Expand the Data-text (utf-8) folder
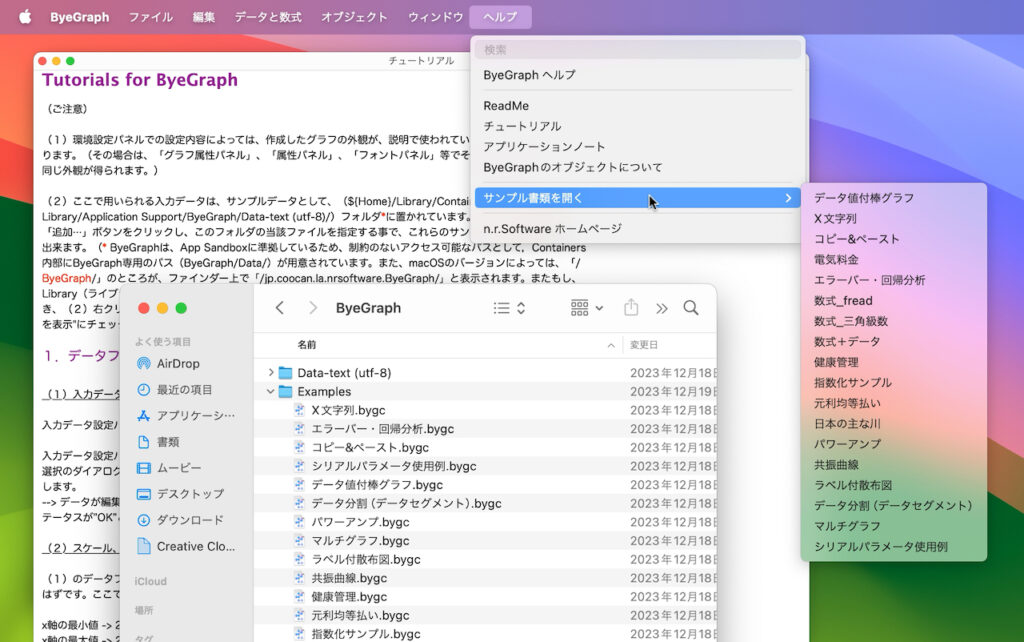1024x642 pixels. (270, 370)
